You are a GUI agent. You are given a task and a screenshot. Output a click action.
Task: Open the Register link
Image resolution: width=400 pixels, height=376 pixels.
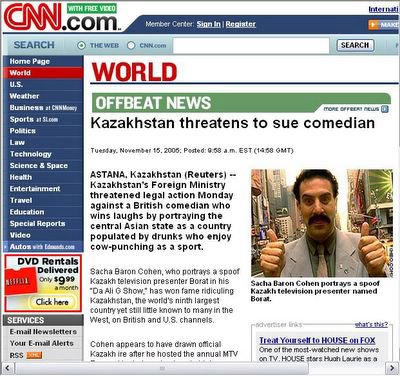point(241,24)
